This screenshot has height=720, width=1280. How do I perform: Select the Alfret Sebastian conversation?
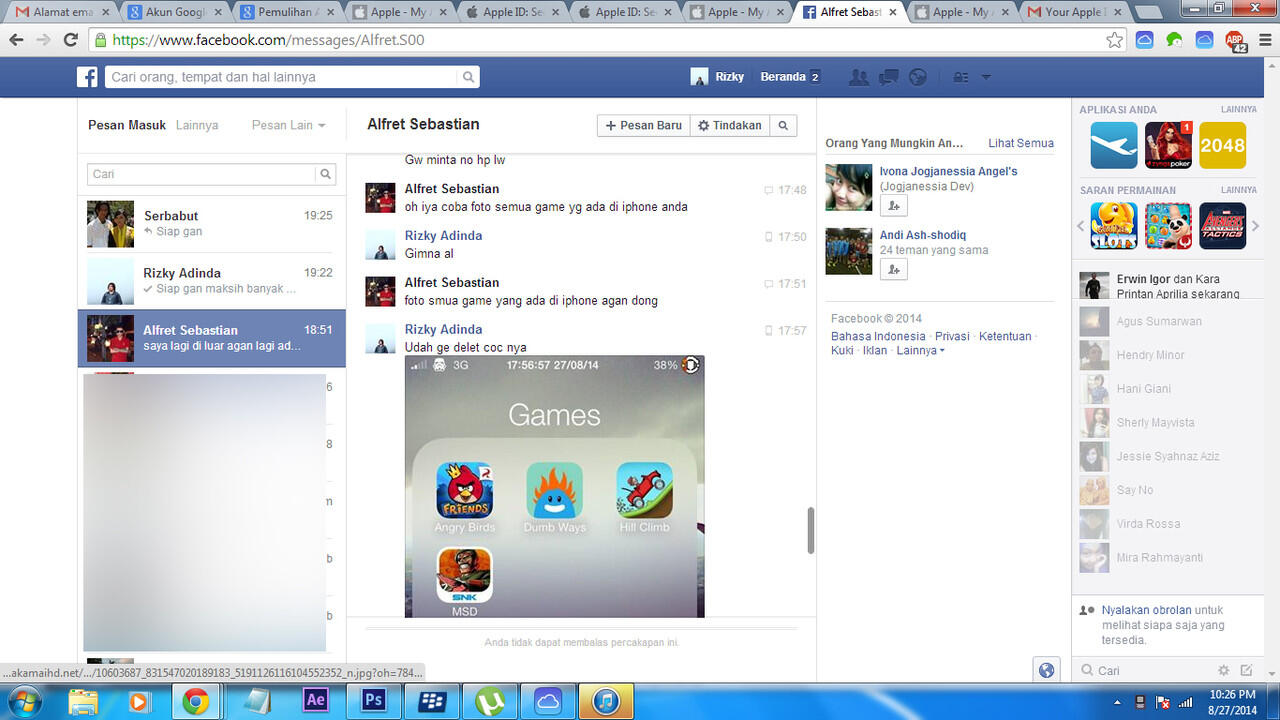click(212, 338)
